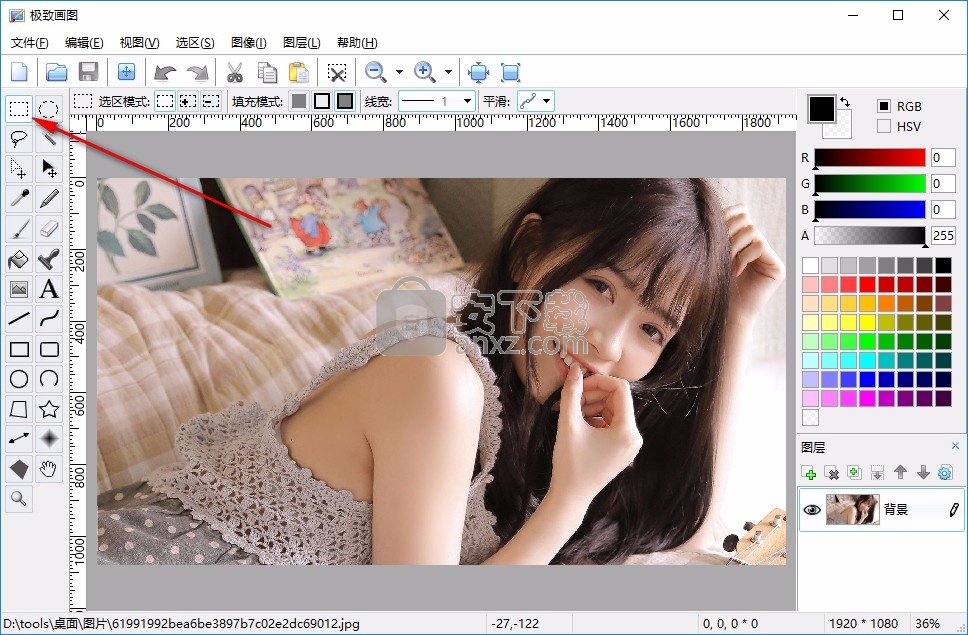This screenshot has height=635, width=968.
Task: Click the black foreground color swatch
Action: [x=822, y=109]
